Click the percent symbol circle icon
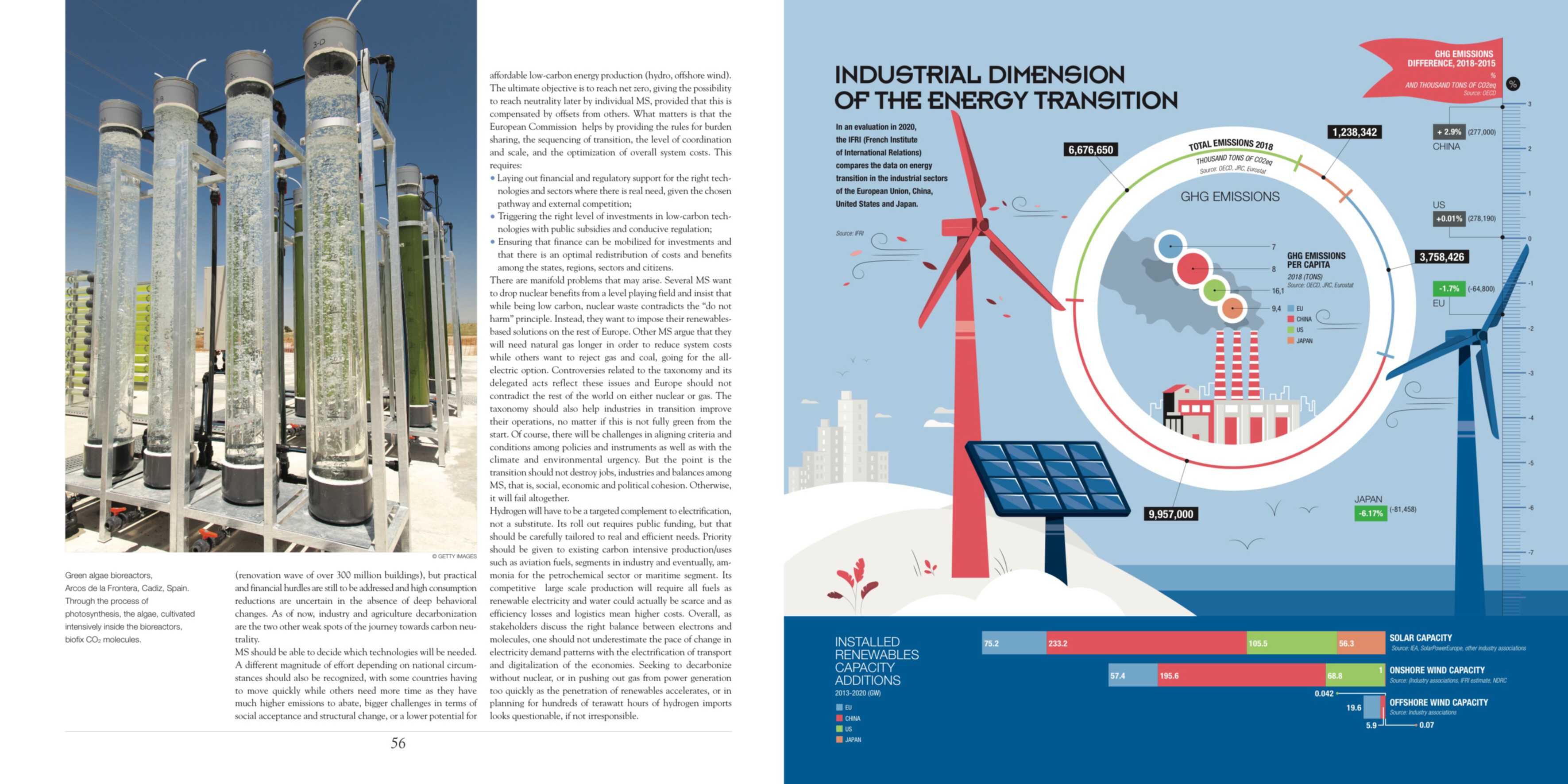This screenshot has height=784, width=1568. pos(1513,84)
